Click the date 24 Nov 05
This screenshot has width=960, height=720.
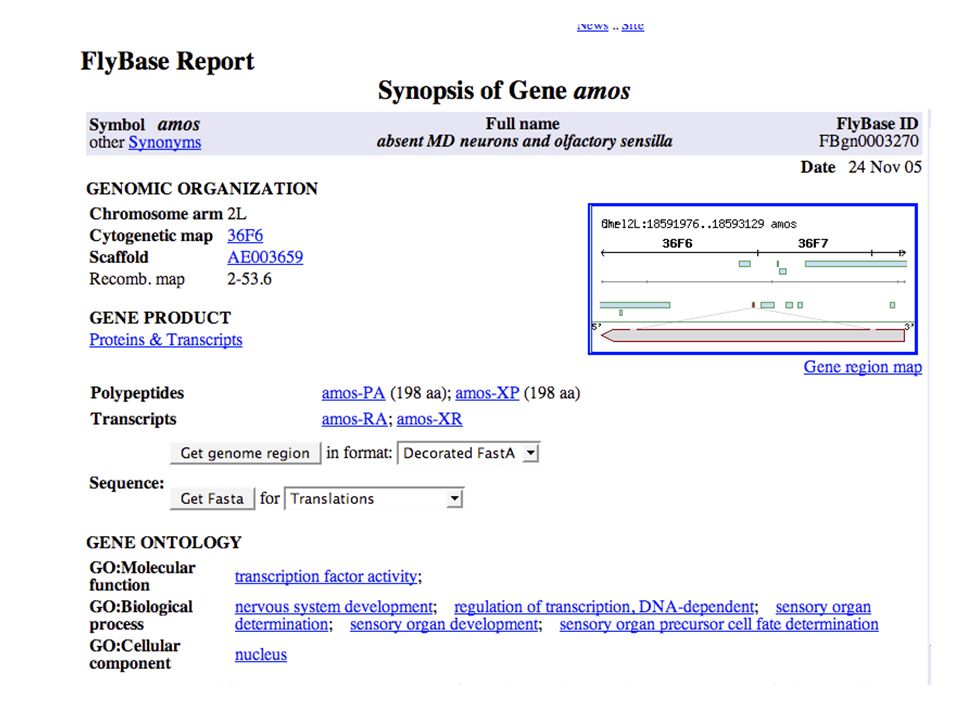[x=885, y=167]
